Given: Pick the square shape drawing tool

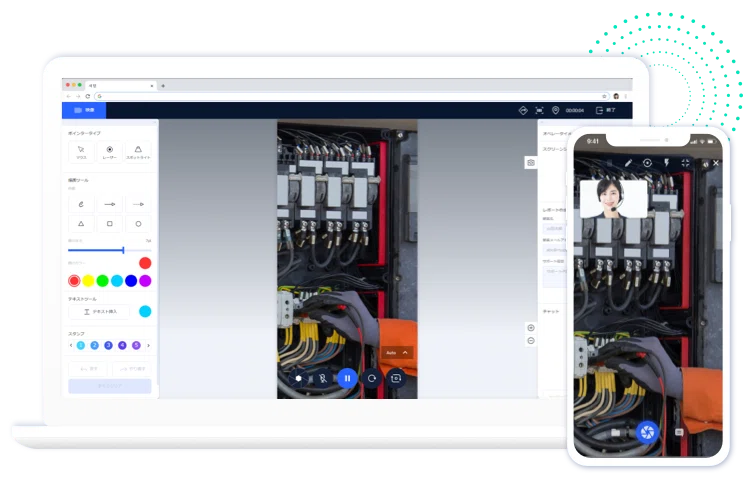Looking at the screenshot, I should (109, 224).
